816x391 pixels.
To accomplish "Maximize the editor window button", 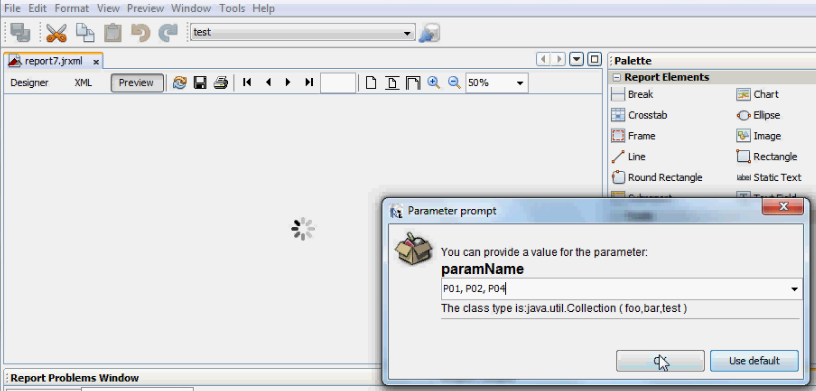I will (x=594, y=59).
